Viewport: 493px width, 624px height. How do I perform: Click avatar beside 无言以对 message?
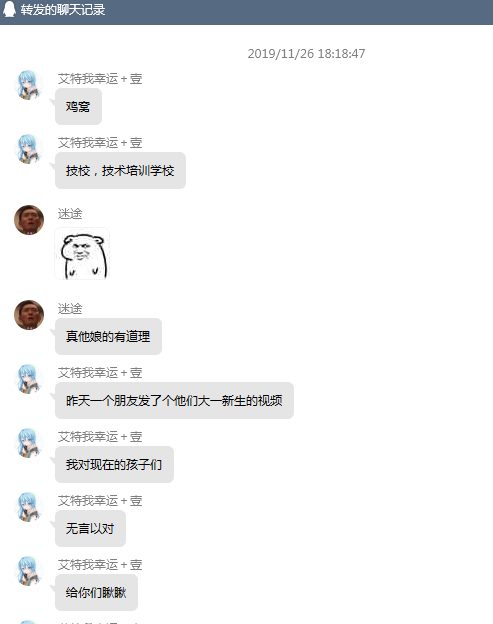29,507
